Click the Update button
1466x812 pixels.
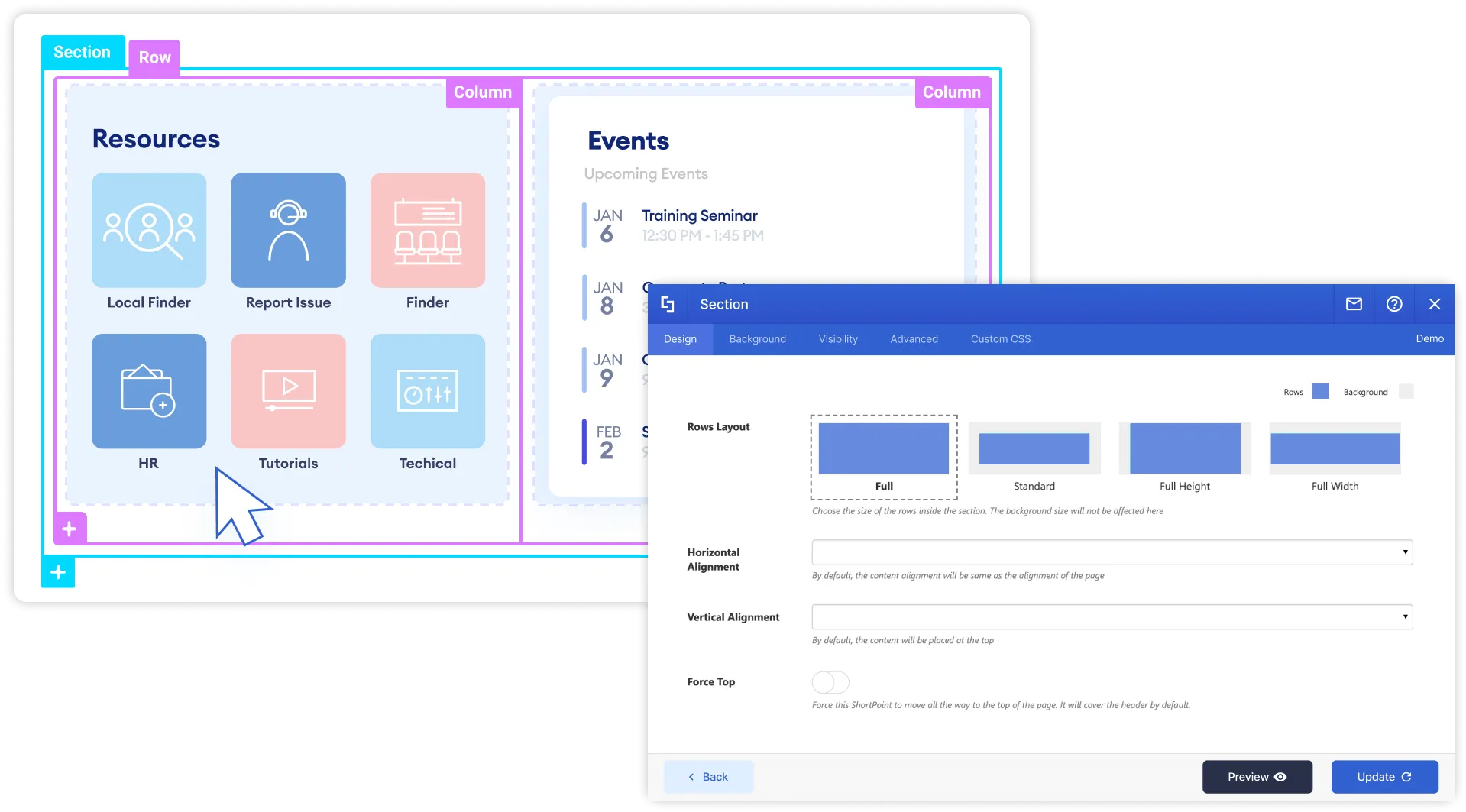coord(1384,777)
